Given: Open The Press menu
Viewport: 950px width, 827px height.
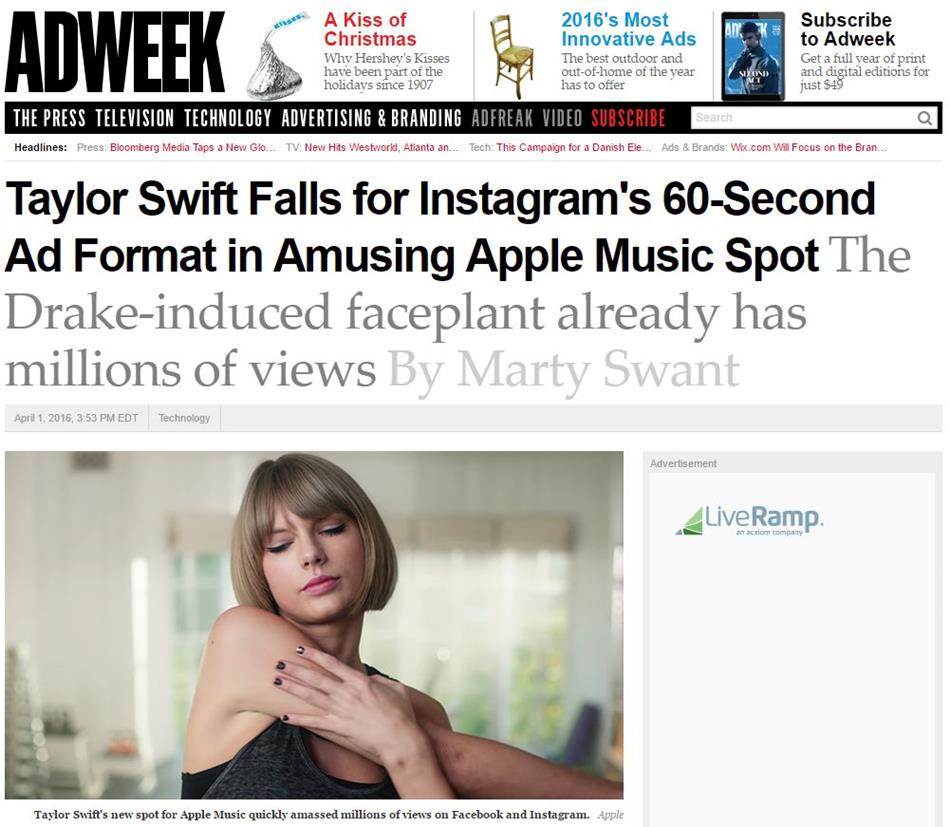Looking at the screenshot, I should point(49,118).
